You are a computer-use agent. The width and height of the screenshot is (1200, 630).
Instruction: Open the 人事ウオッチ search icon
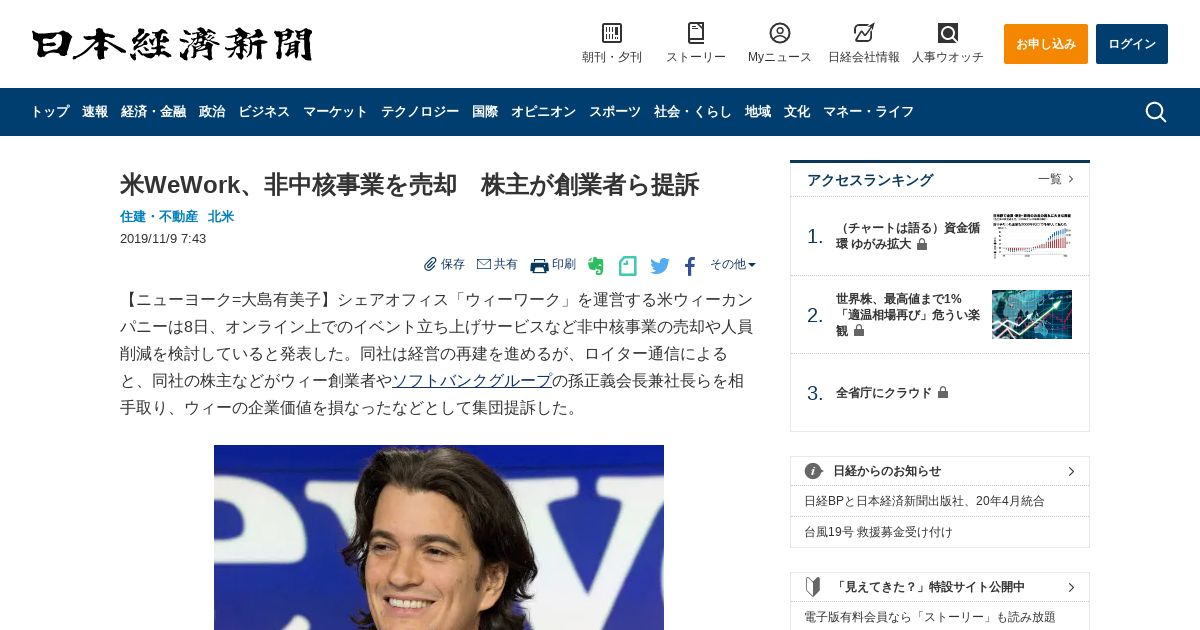948,33
